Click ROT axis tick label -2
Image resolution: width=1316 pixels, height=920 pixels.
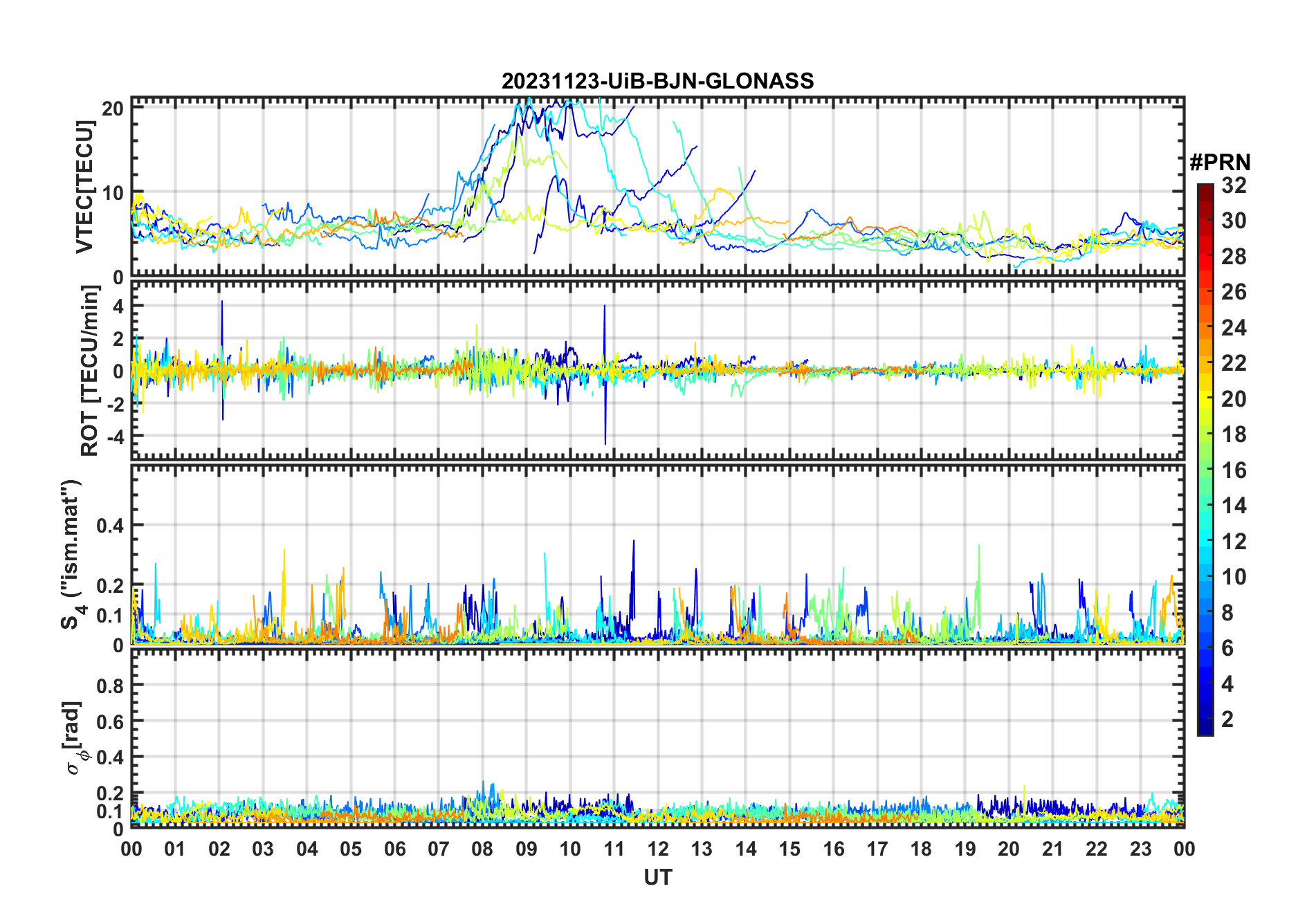tap(114, 405)
